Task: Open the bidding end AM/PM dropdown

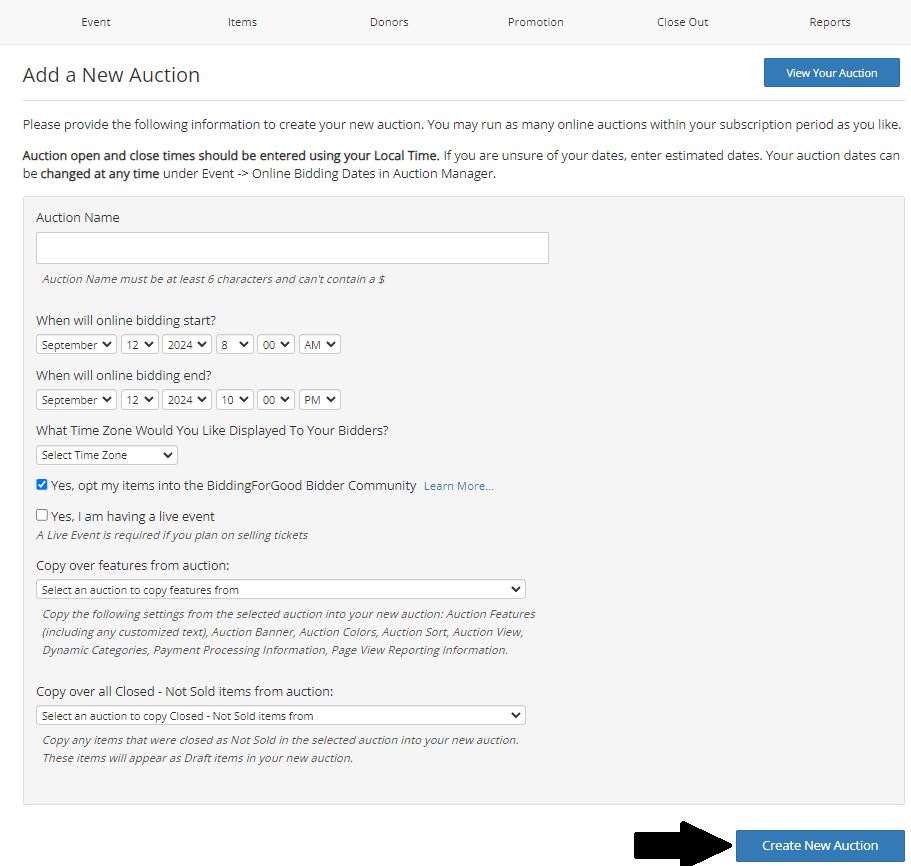Action: point(320,400)
